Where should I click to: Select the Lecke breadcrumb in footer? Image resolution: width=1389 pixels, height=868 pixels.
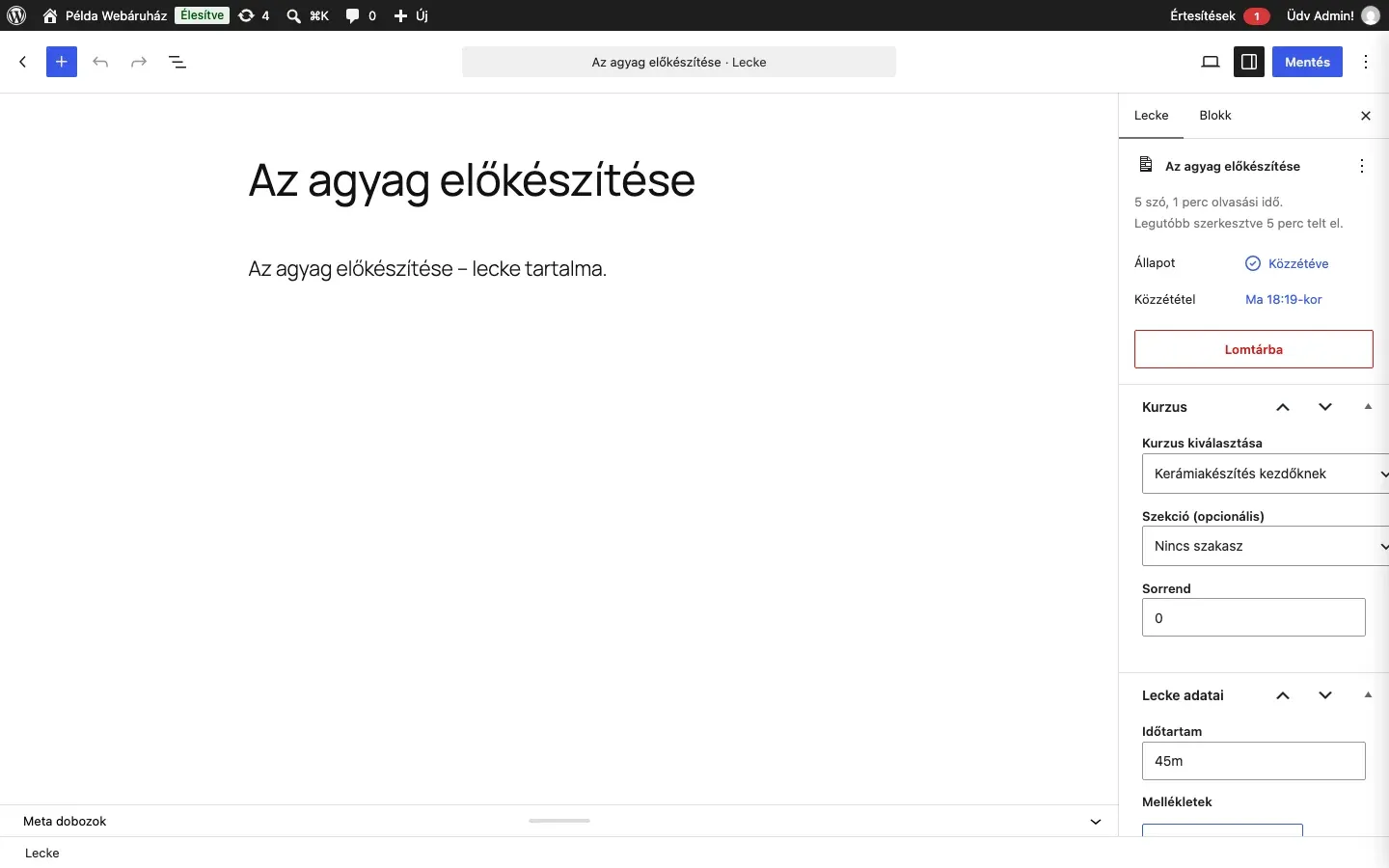pos(42,854)
